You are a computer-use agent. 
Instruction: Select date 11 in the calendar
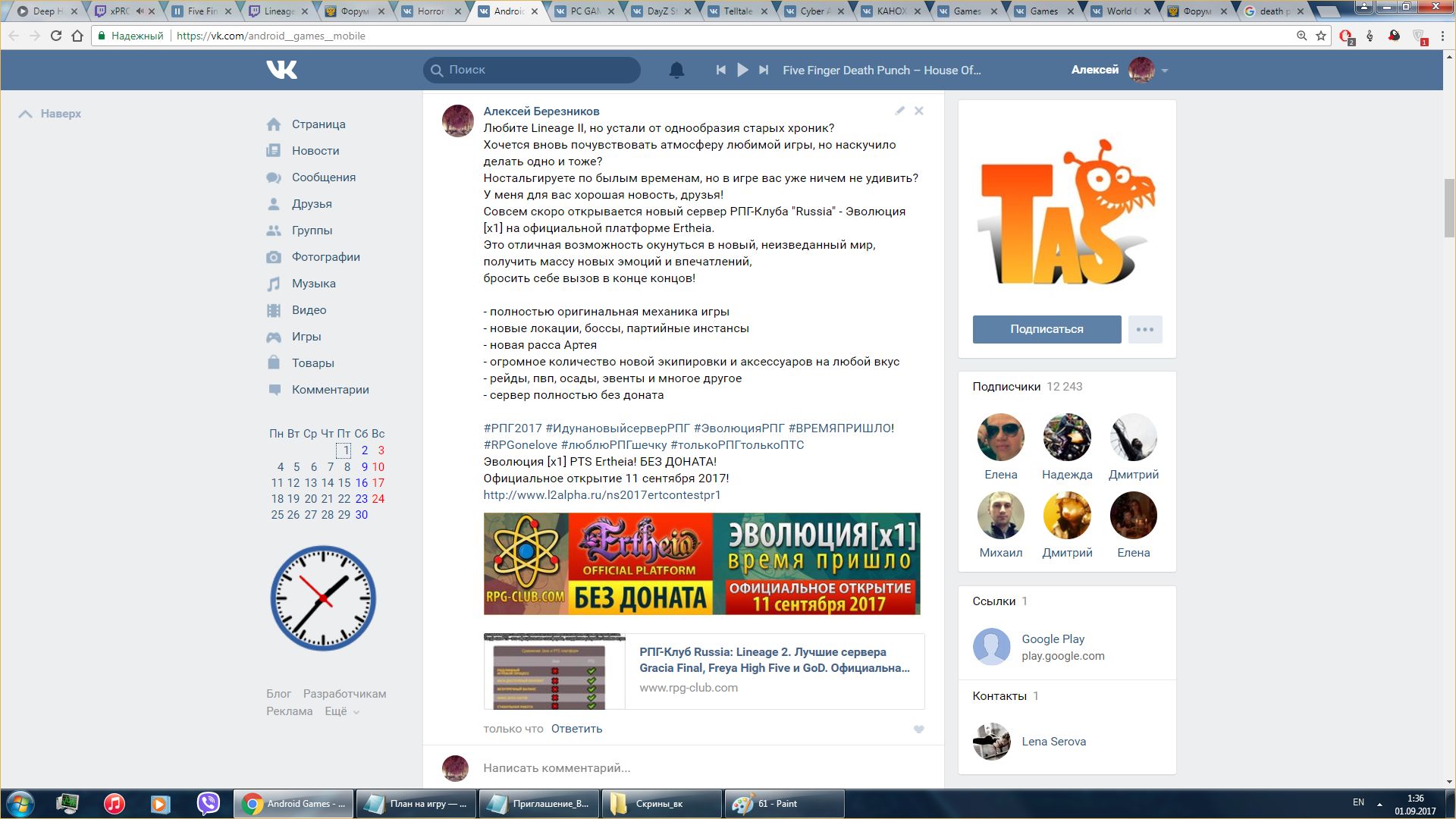point(277,483)
